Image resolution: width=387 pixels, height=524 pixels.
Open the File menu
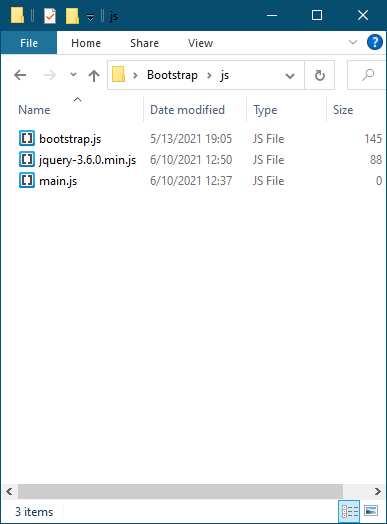click(x=29, y=43)
